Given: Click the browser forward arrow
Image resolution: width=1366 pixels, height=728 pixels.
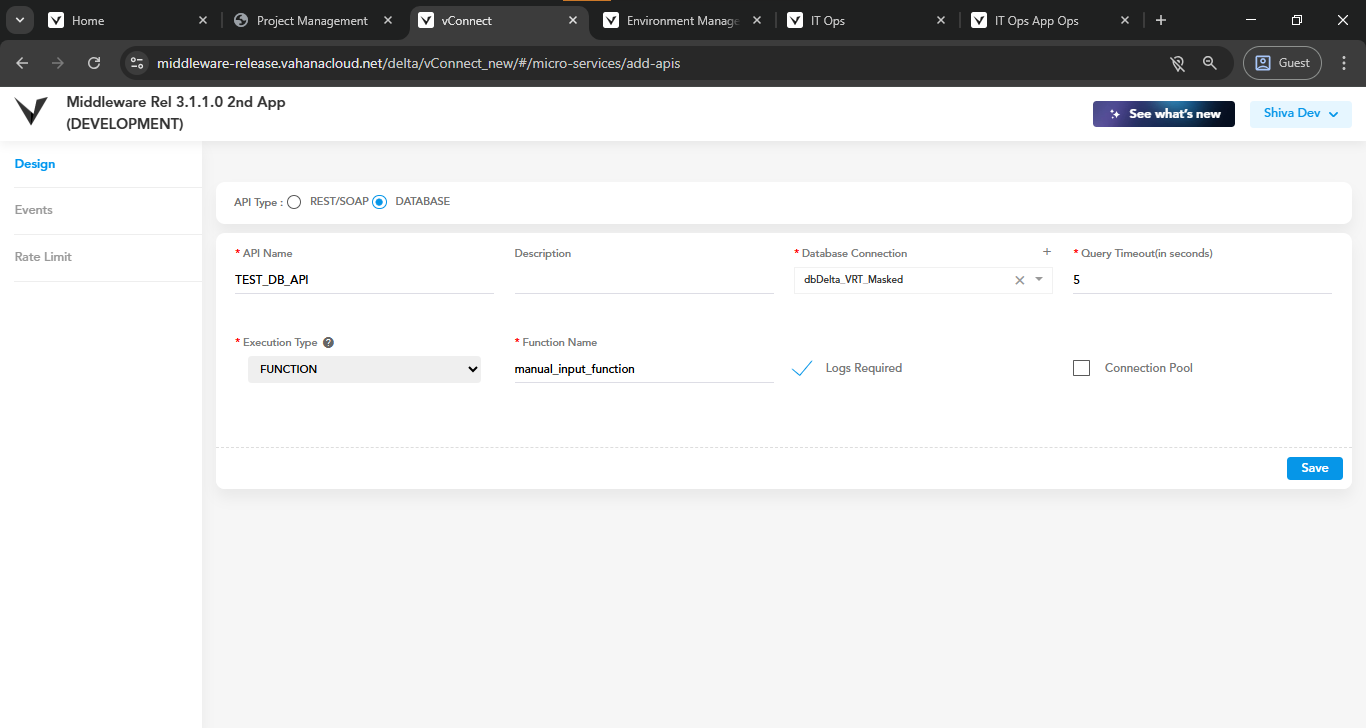Looking at the screenshot, I should click(x=58, y=63).
